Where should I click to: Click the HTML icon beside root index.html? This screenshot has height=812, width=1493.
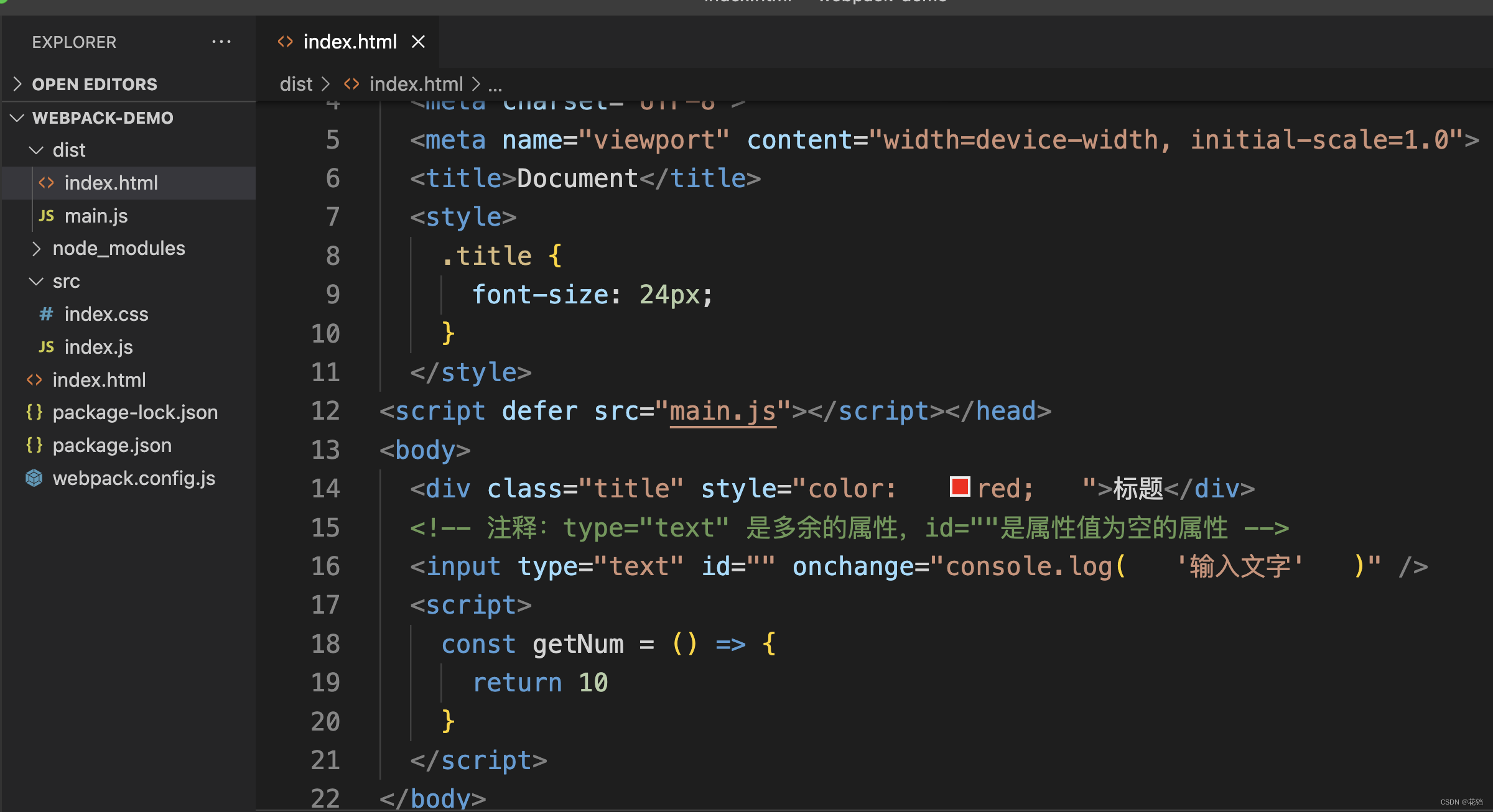(x=34, y=380)
